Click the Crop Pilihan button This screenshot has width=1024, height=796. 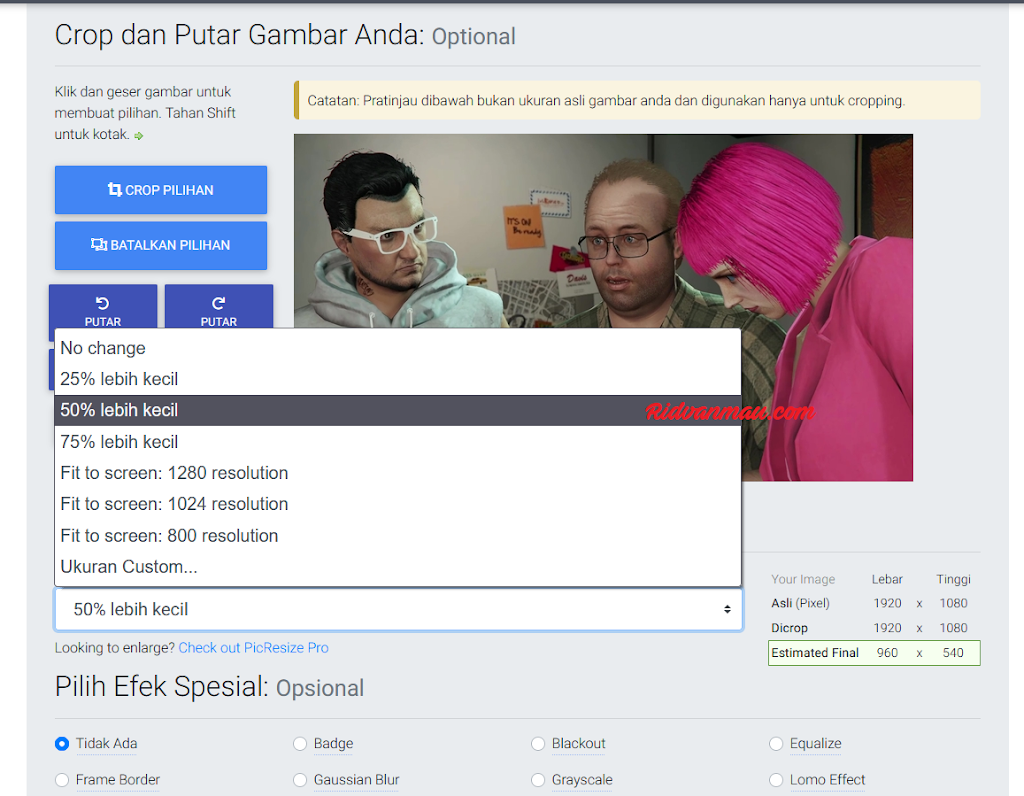tap(161, 190)
